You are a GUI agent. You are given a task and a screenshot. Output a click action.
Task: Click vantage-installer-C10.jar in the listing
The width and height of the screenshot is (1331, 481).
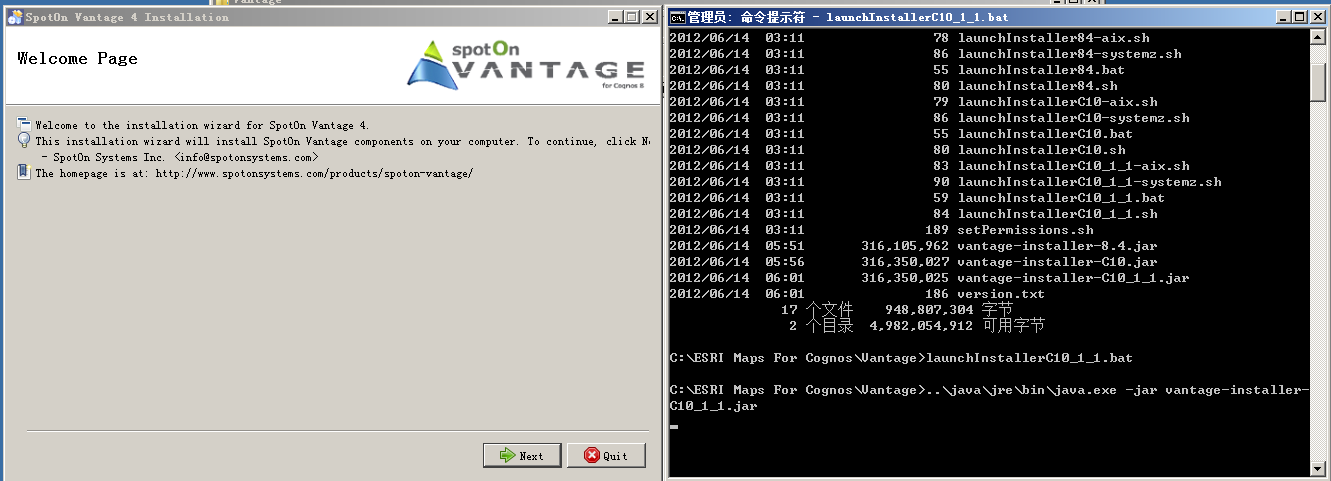click(1057, 262)
